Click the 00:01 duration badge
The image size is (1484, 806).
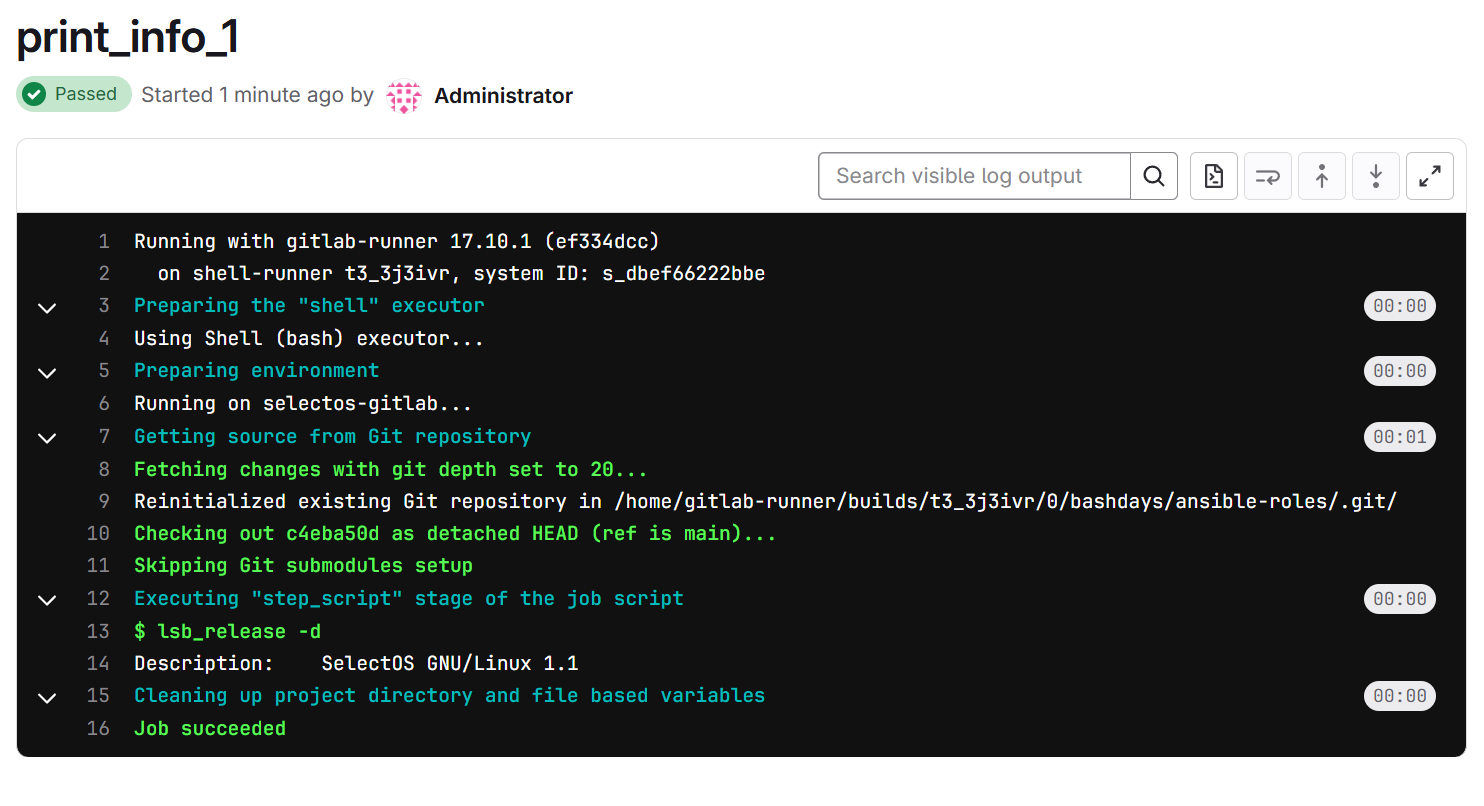pos(1399,437)
